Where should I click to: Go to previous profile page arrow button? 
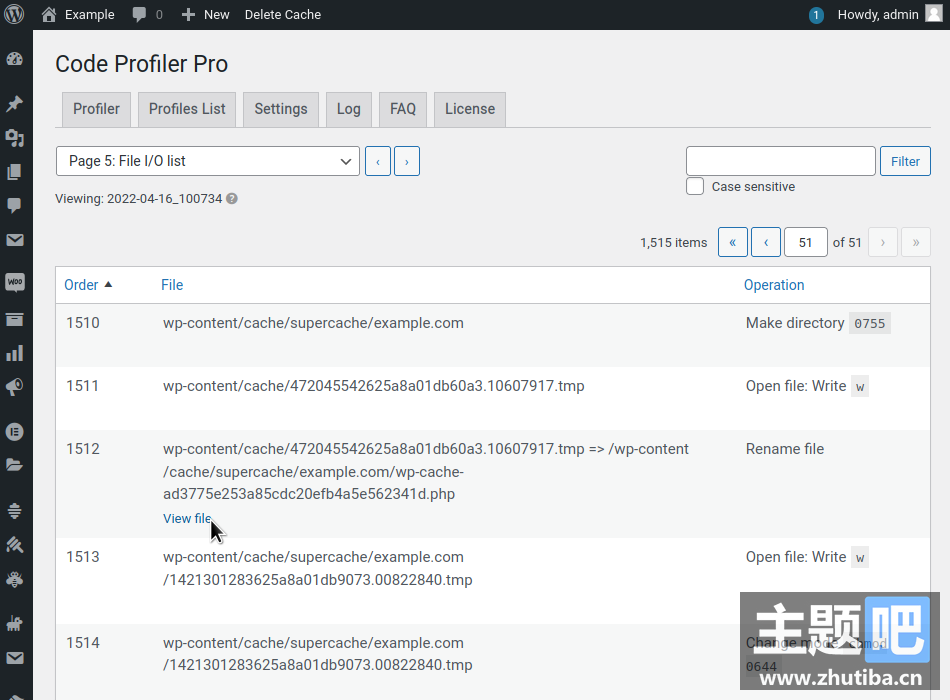tap(378, 161)
